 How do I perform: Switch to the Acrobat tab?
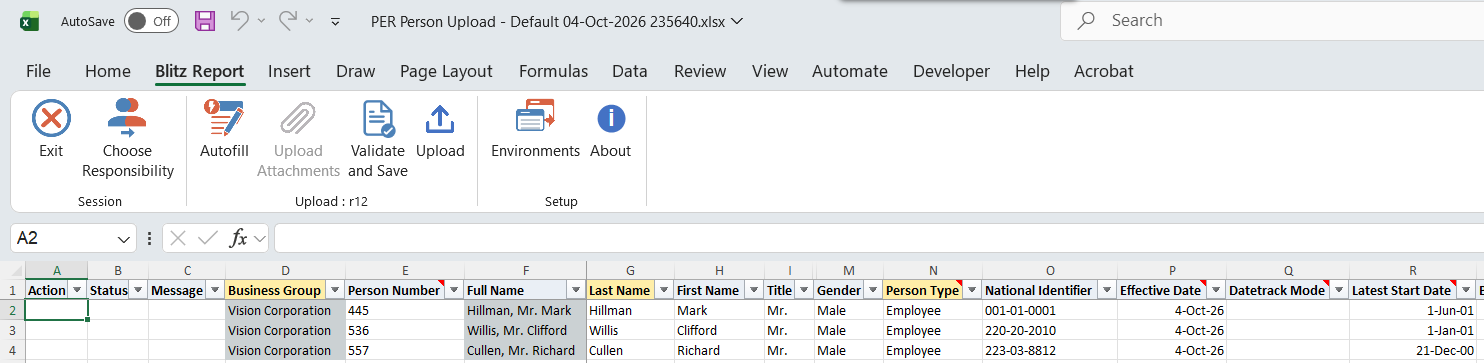pyautogui.click(x=1104, y=71)
